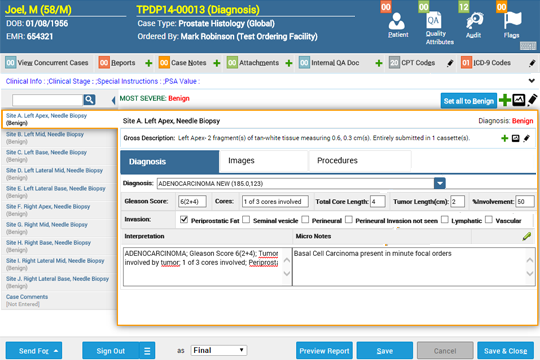Viewport: 540px width, 360px height.
Task: Check the Perineural checkbox
Action: (x=305, y=219)
